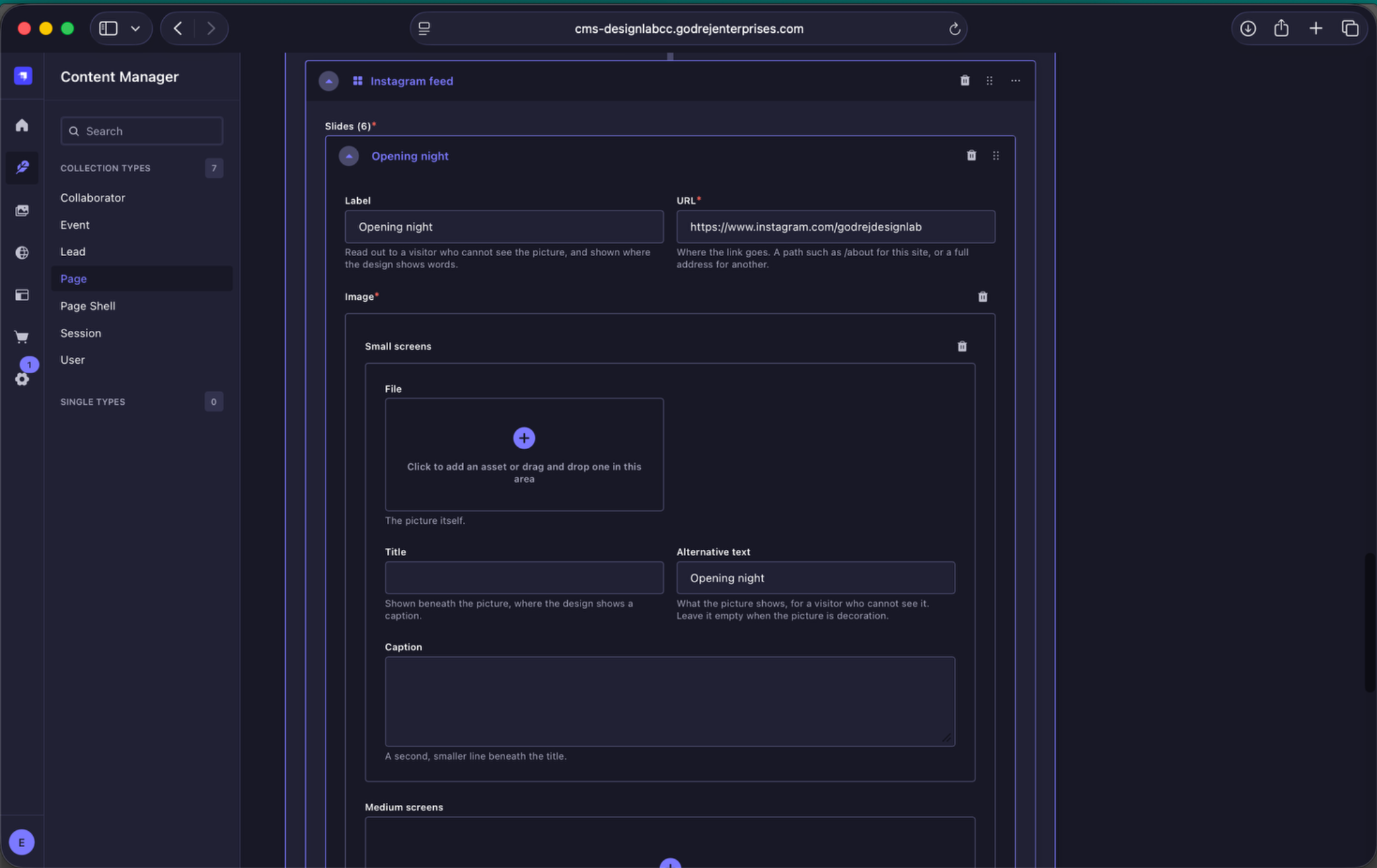Collapse the Instagram feed section
The image size is (1377, 868).
(x=328, y=81)
